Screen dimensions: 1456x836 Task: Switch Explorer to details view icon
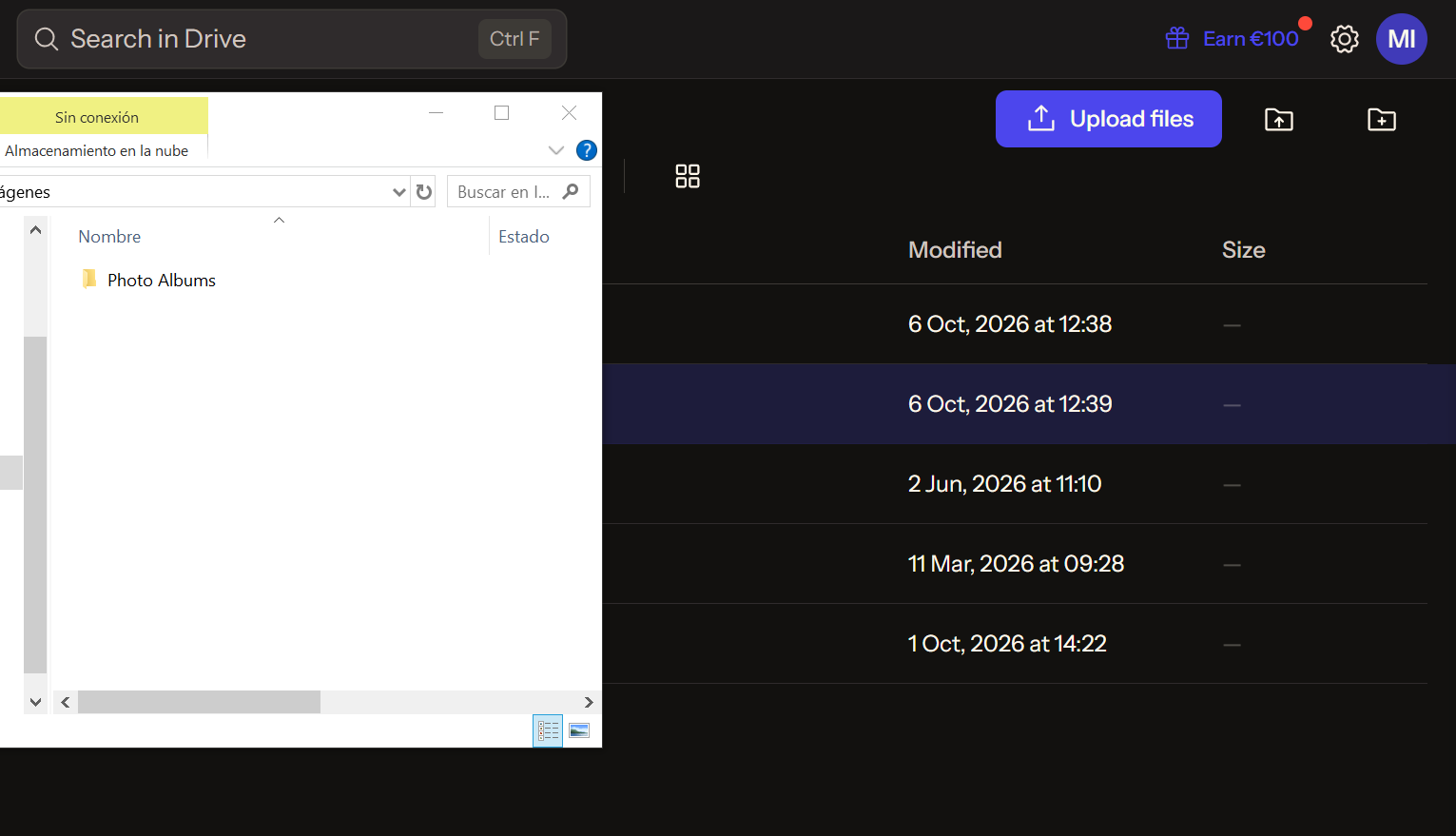tap(548, 730)
